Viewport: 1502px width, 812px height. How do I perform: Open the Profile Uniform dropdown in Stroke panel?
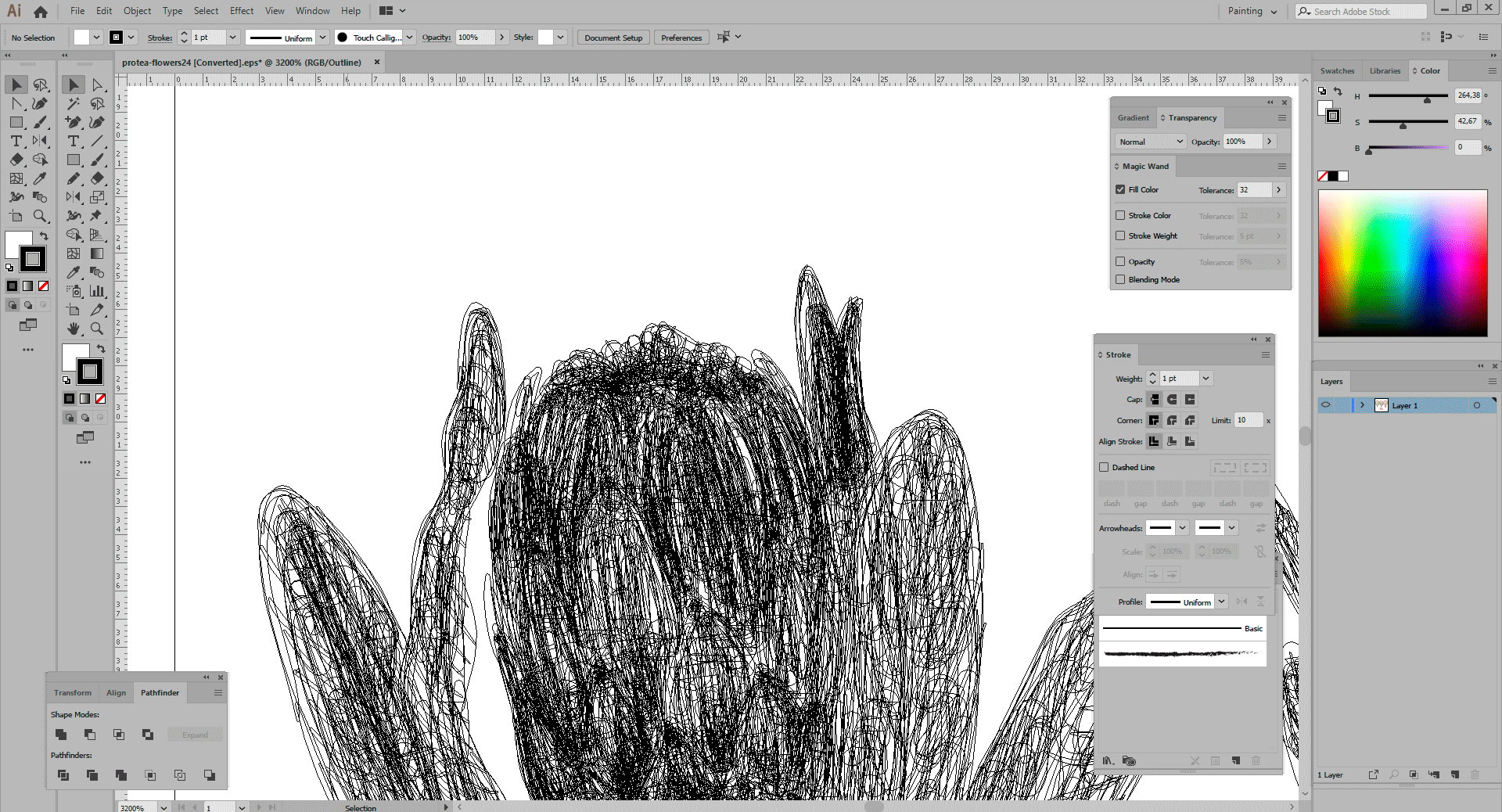coord(1221,602)
